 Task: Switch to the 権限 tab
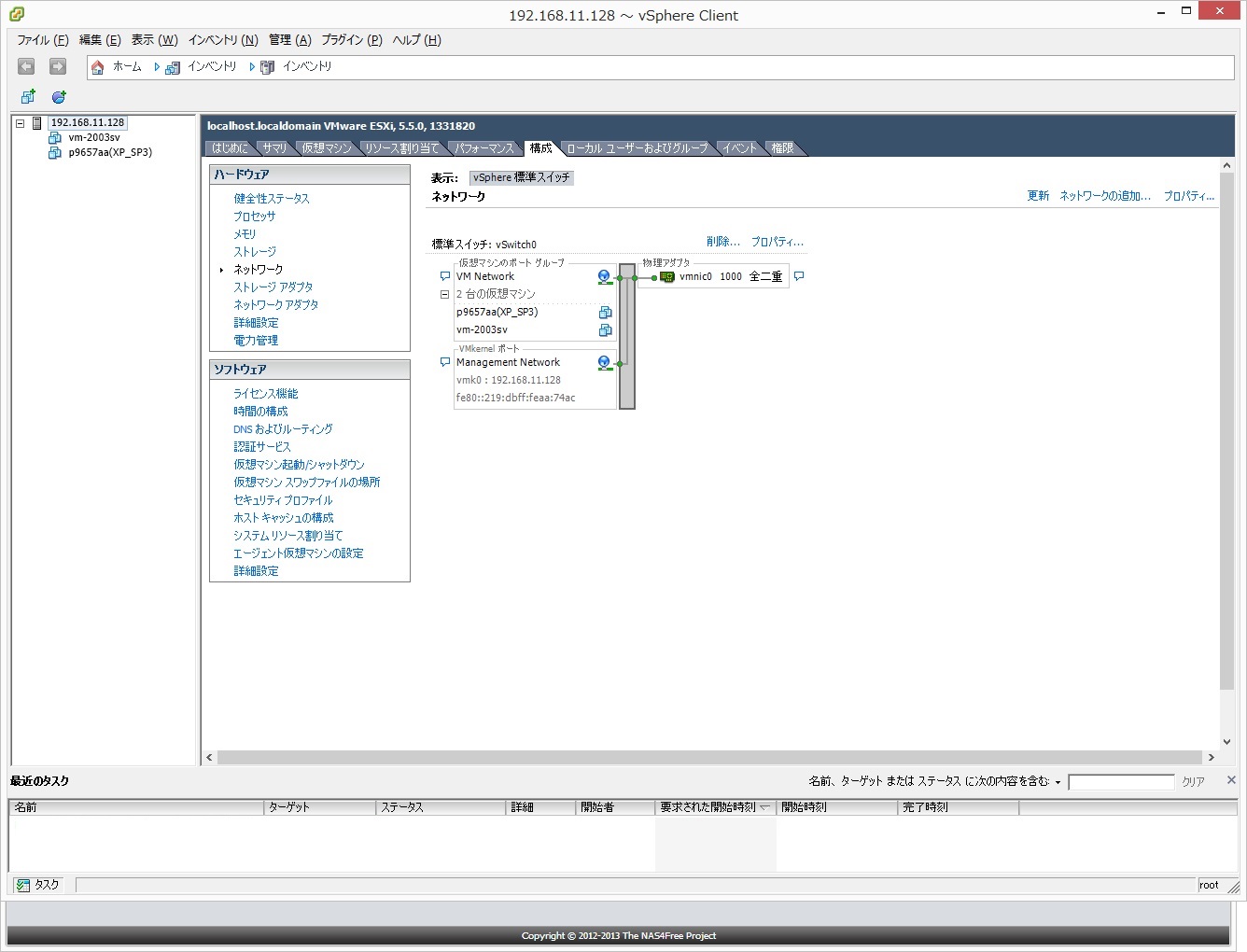point(782,148)
